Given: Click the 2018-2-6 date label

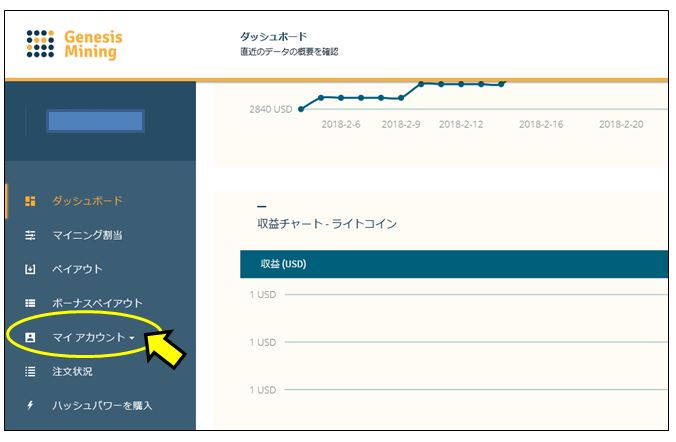Looking at the screenshot, I should (341, 124).
